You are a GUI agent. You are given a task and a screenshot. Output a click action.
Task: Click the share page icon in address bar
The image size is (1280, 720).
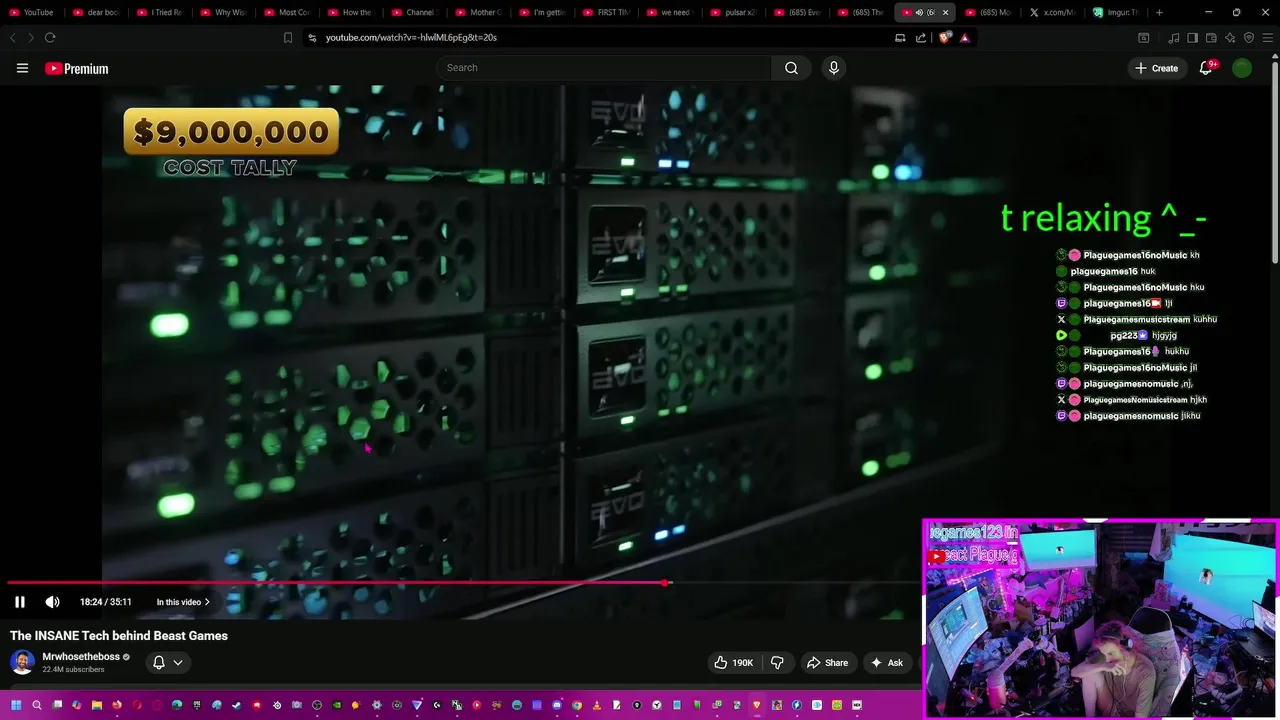921,37
